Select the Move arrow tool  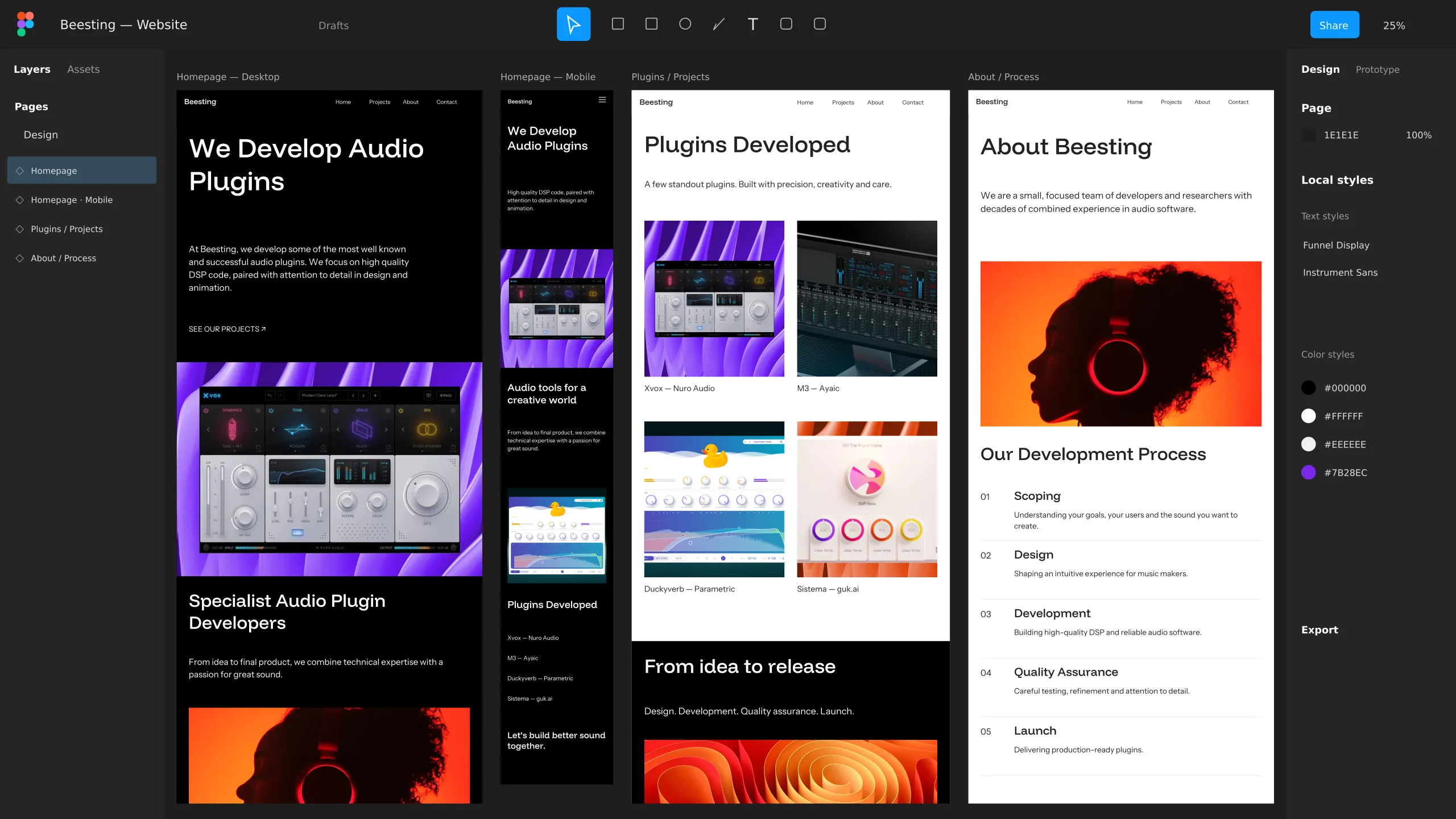pyautogui.click(x=573, y=24)
